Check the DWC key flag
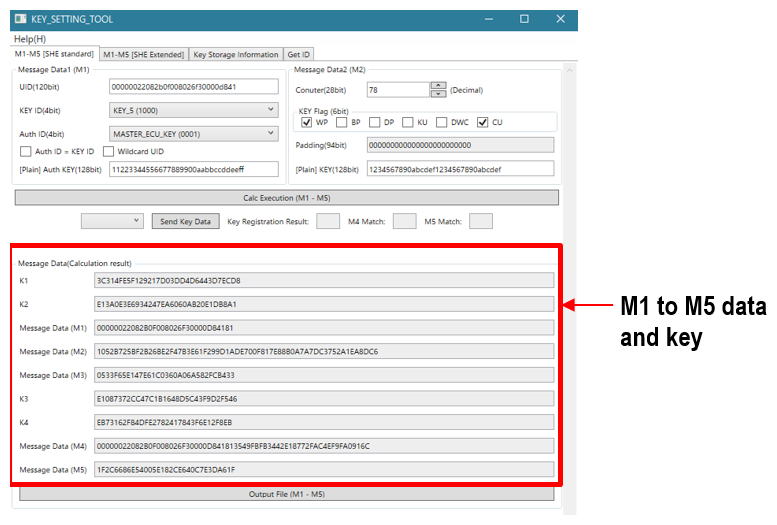This screenshot has width=777, height=525. (x=442, y=122)
